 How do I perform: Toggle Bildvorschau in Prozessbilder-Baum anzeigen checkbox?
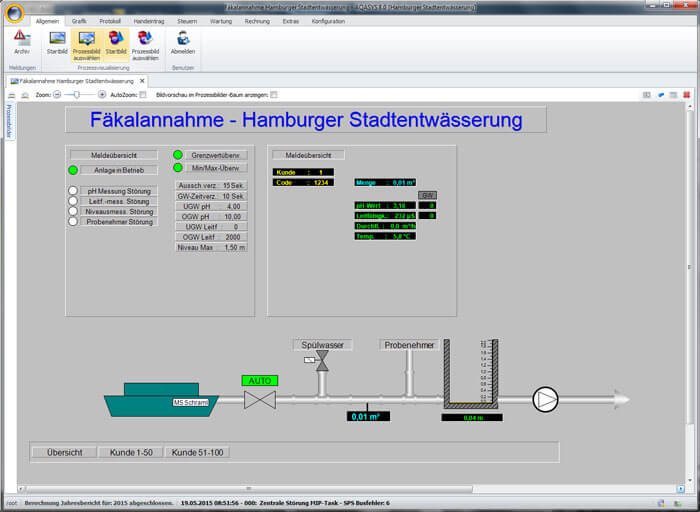point(274,95)
